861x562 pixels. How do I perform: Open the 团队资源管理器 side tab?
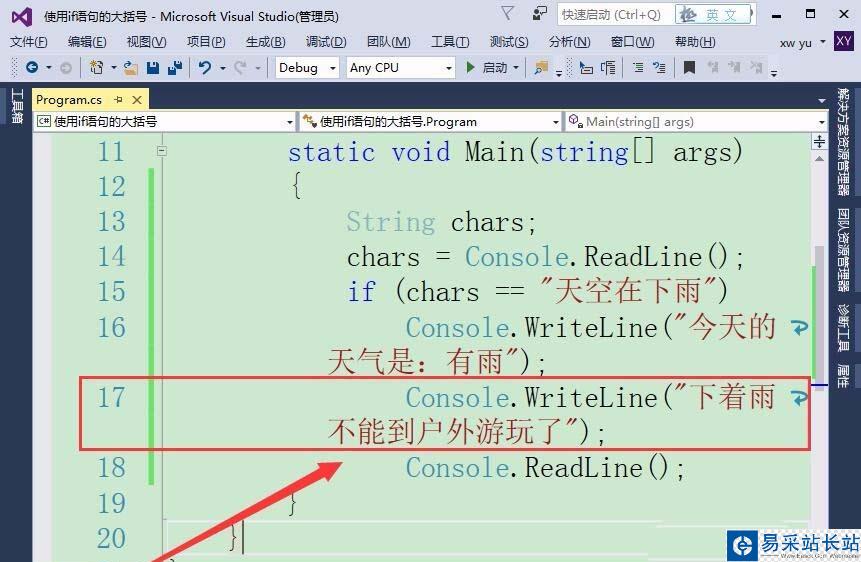pyautogui.click(x=843, y=250)
